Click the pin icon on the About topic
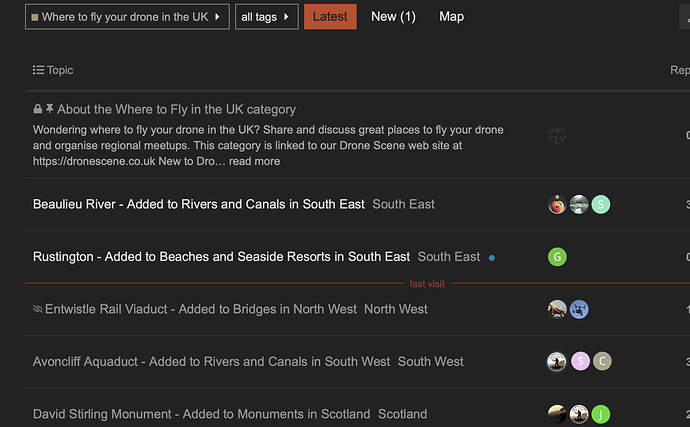690x427 pixels. coord(50,108)
